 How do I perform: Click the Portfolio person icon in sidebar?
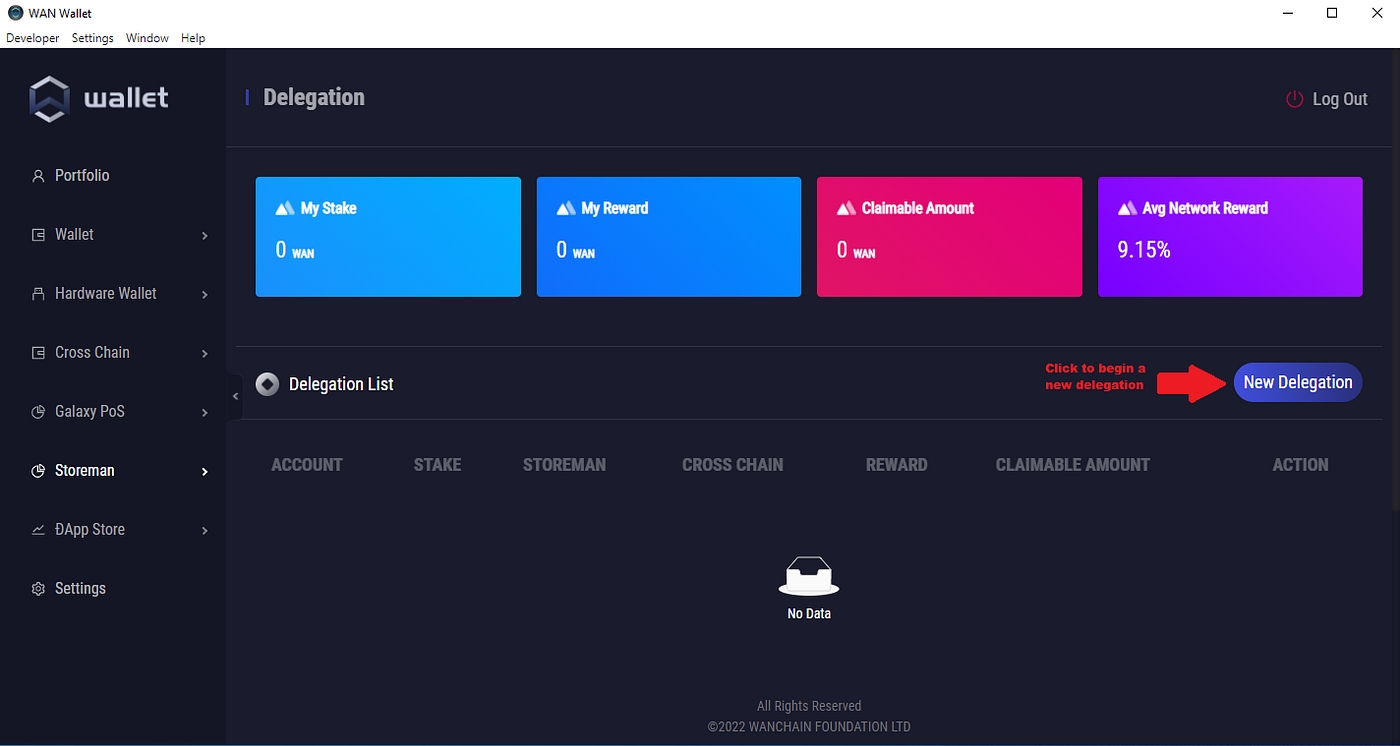[x=38, y=176]
